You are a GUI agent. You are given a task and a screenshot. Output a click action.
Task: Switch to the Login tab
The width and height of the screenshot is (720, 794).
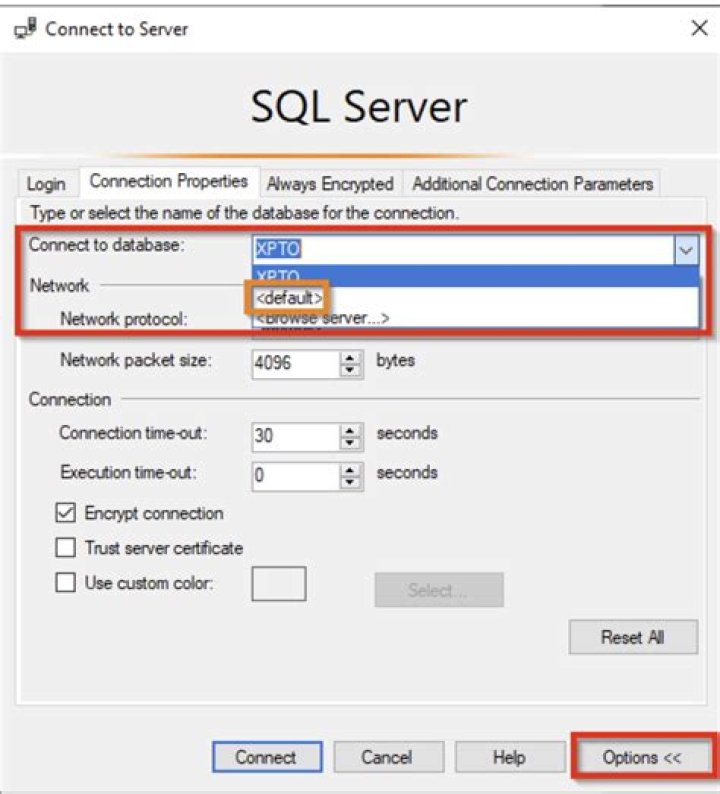47,183
